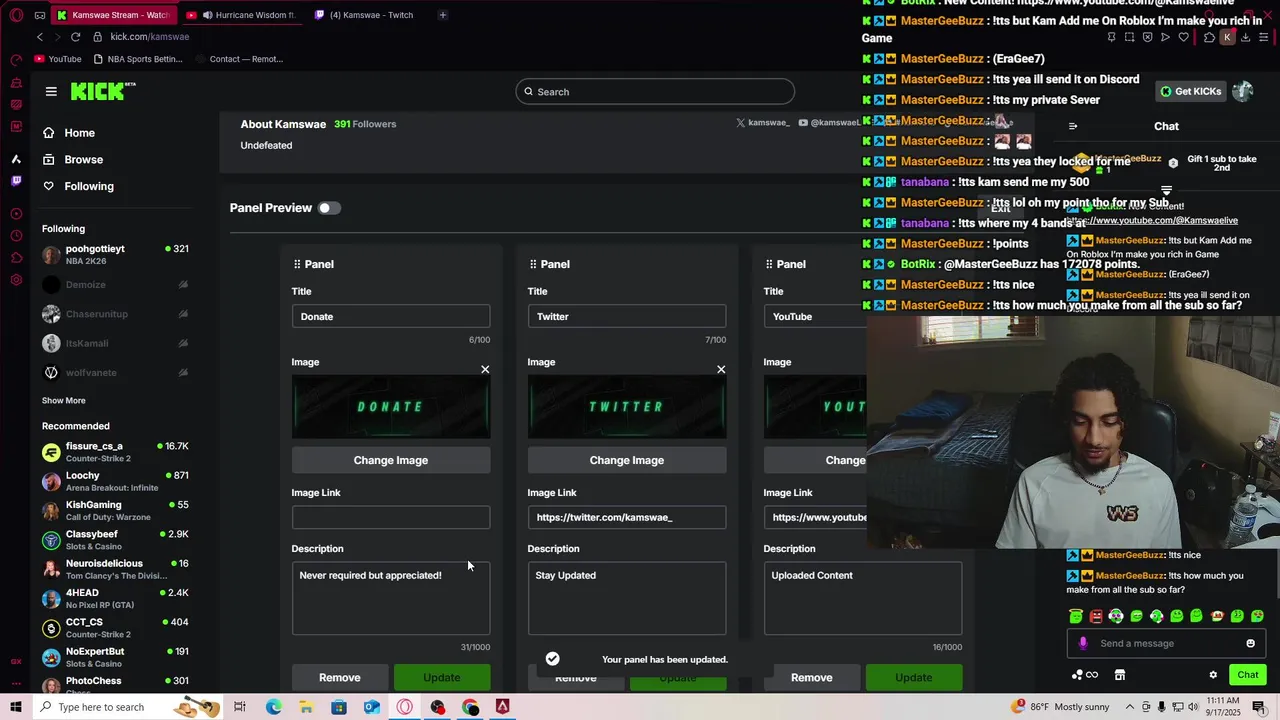Screen dimensions: 1280x720
Task: Click the TWITTER banner thumbnail
Action: (x=627, y=407)
